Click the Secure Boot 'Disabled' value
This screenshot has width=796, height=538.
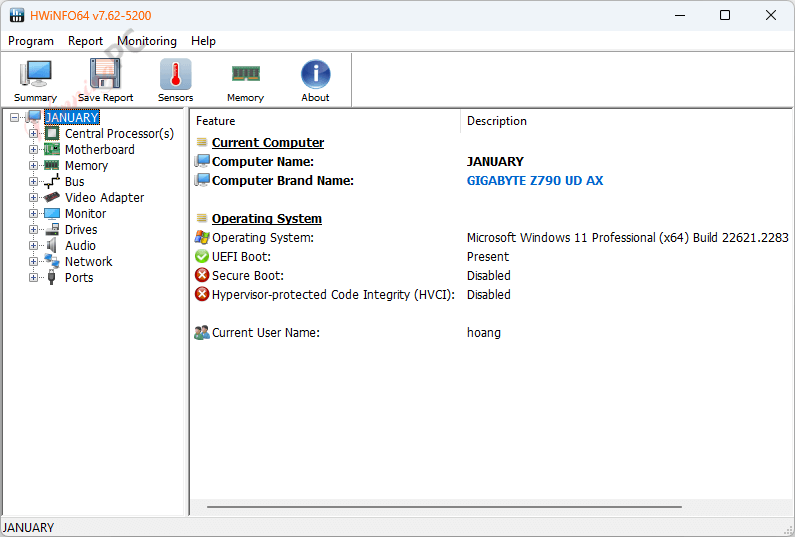click(x=488, y=276)
